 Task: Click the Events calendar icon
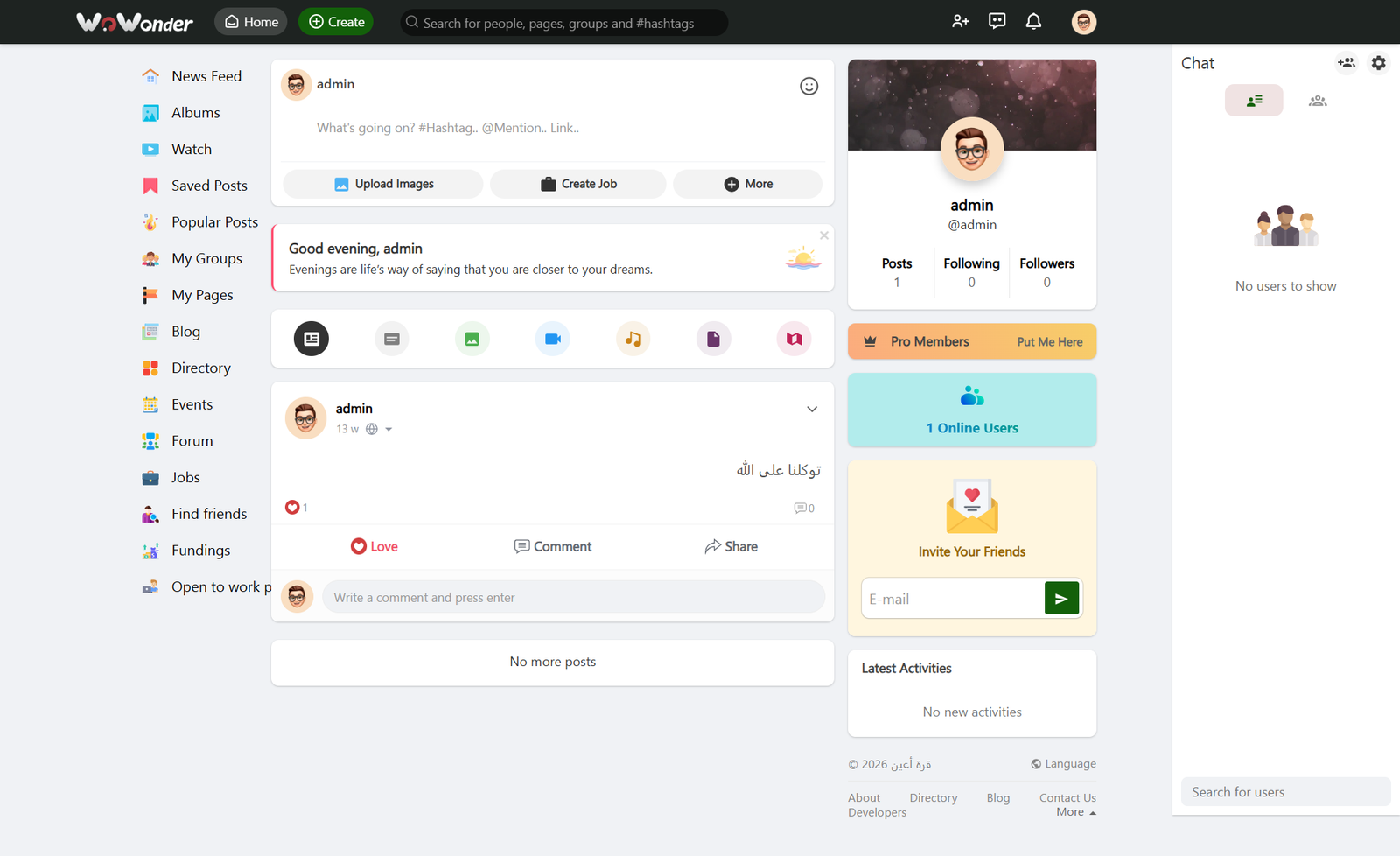pos(150,404)
